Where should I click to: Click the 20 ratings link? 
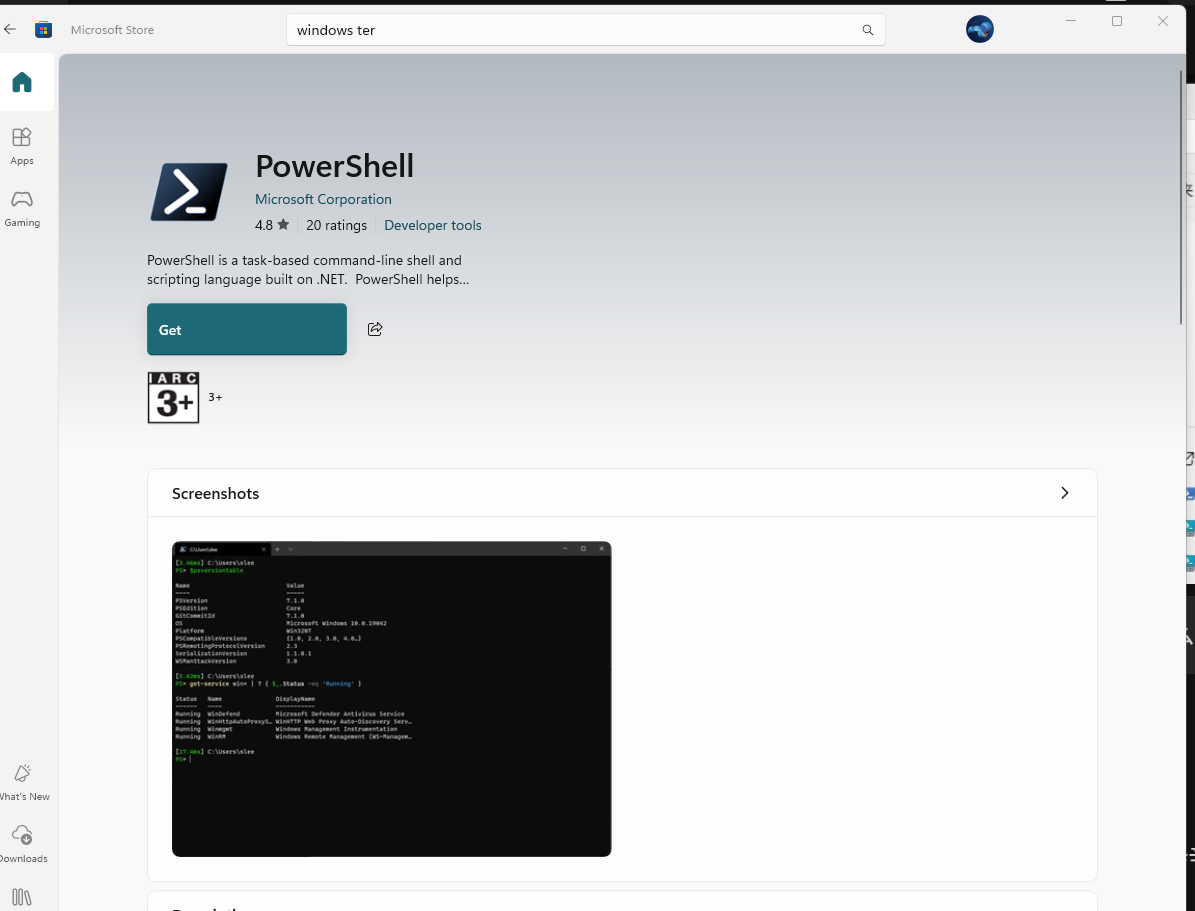pos(336,225)
